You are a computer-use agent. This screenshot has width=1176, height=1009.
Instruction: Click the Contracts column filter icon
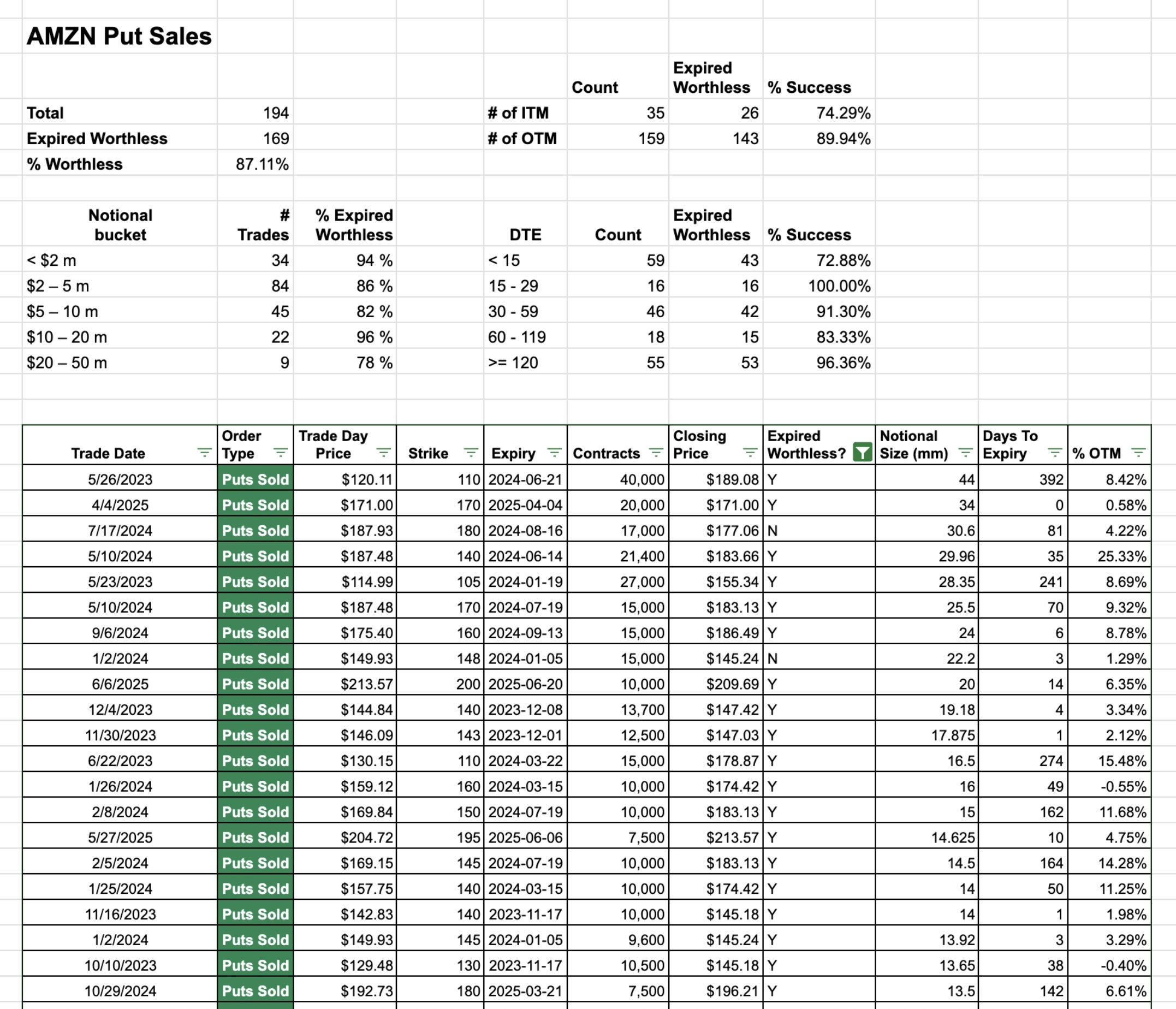coord(656,452)
